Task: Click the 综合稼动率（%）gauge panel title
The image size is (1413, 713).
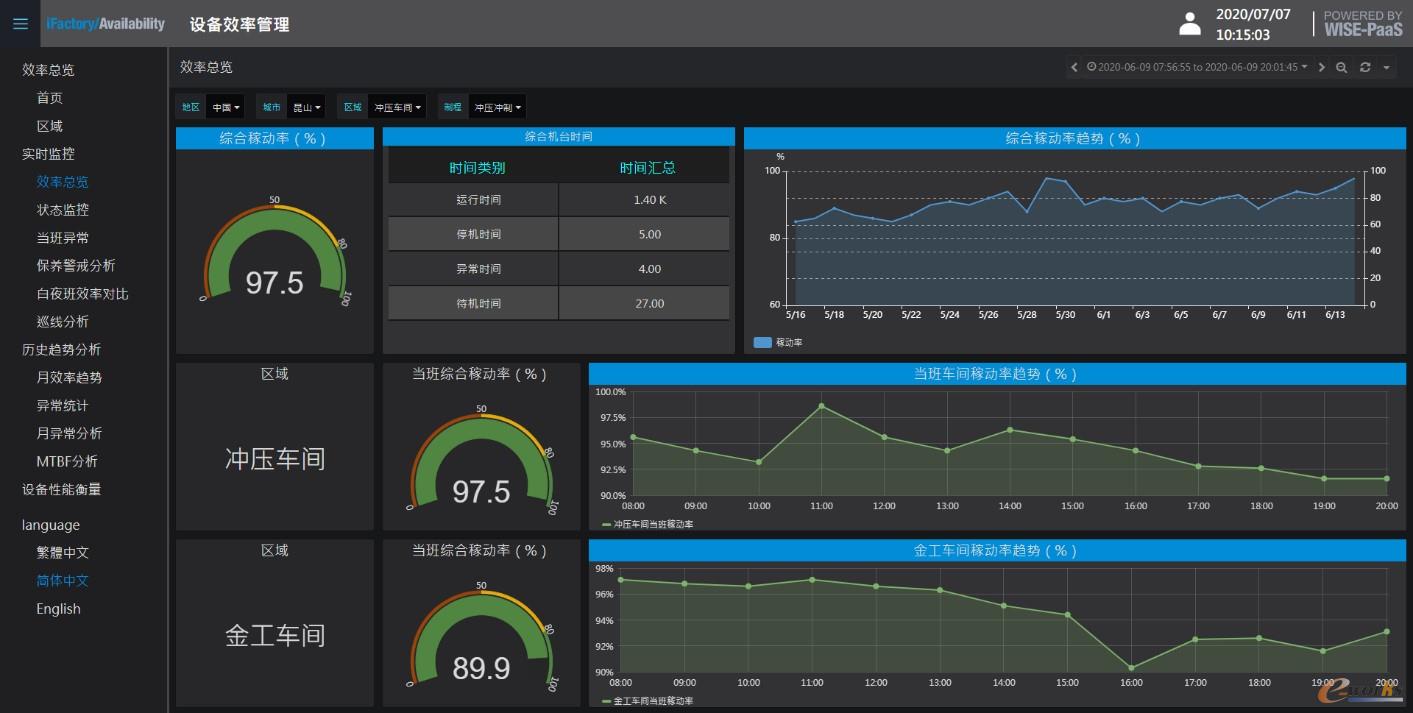Action: click(x=274, y=139)
